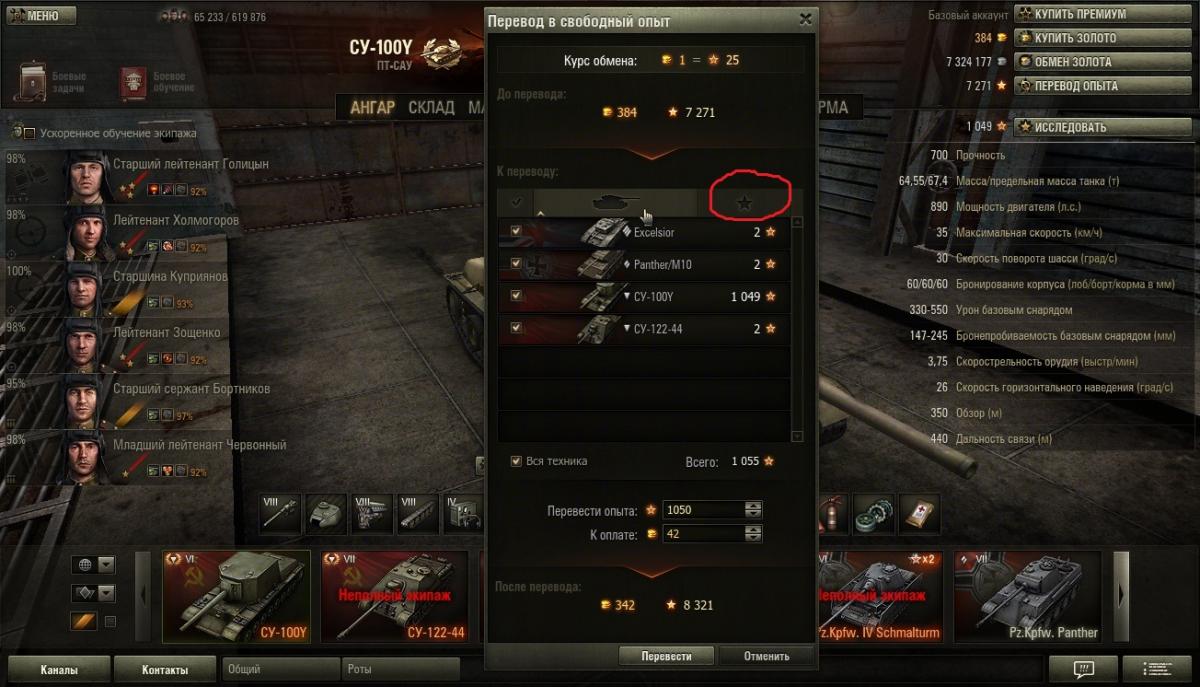The height and width of the screenshot is (687, 1200).
Task: Select the first aid kit consumable
Action: [x=919, y=513]
